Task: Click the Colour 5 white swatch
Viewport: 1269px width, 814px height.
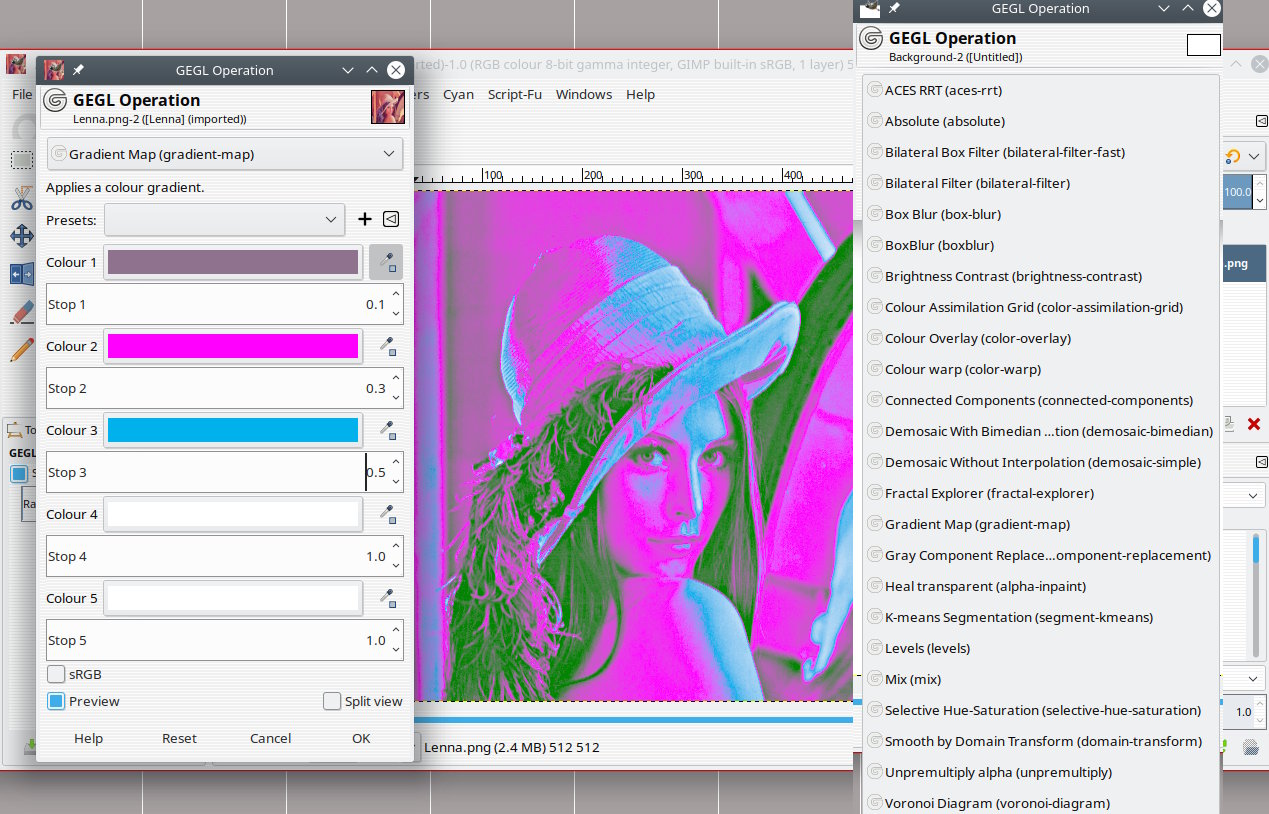Action: [x=233, y=598]
